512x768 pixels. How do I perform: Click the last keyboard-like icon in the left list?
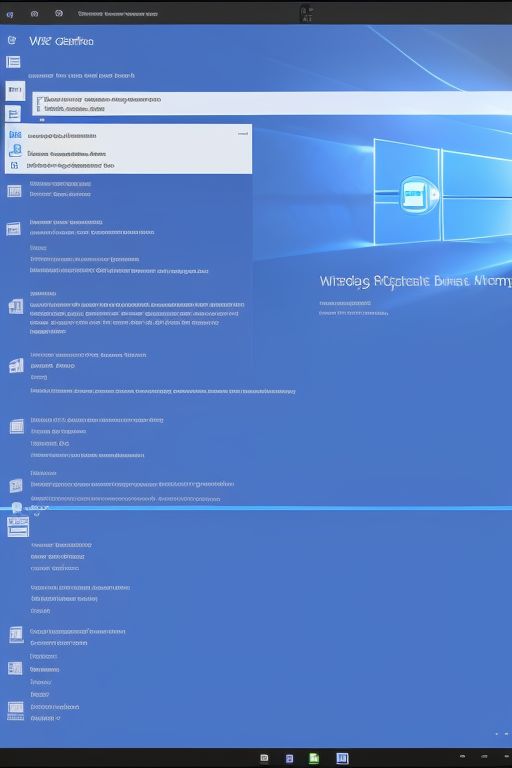[x=15, y=711]
